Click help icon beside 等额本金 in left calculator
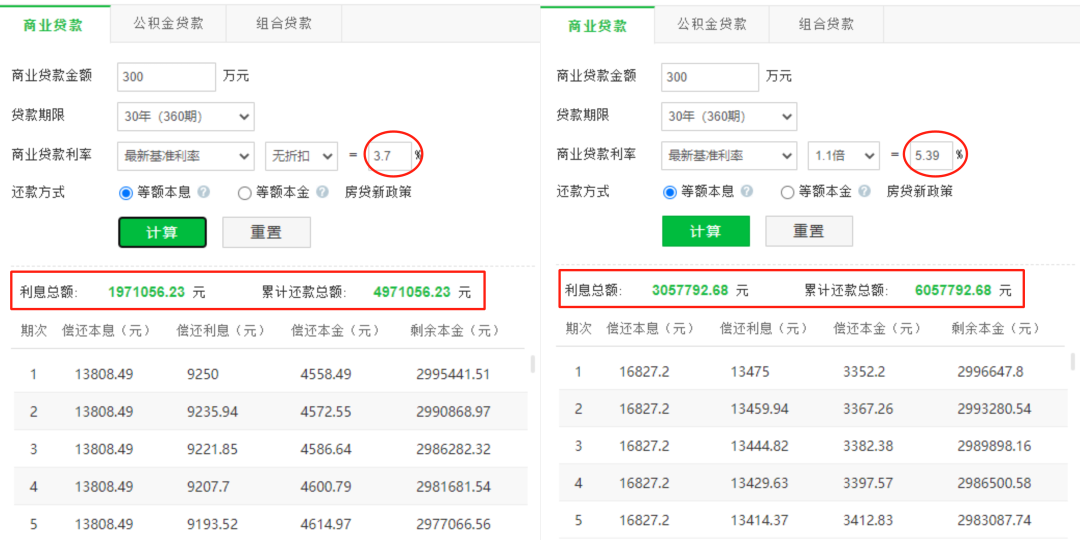The image size is (1080, 540). pyautogui.click(x=322, y=192)
